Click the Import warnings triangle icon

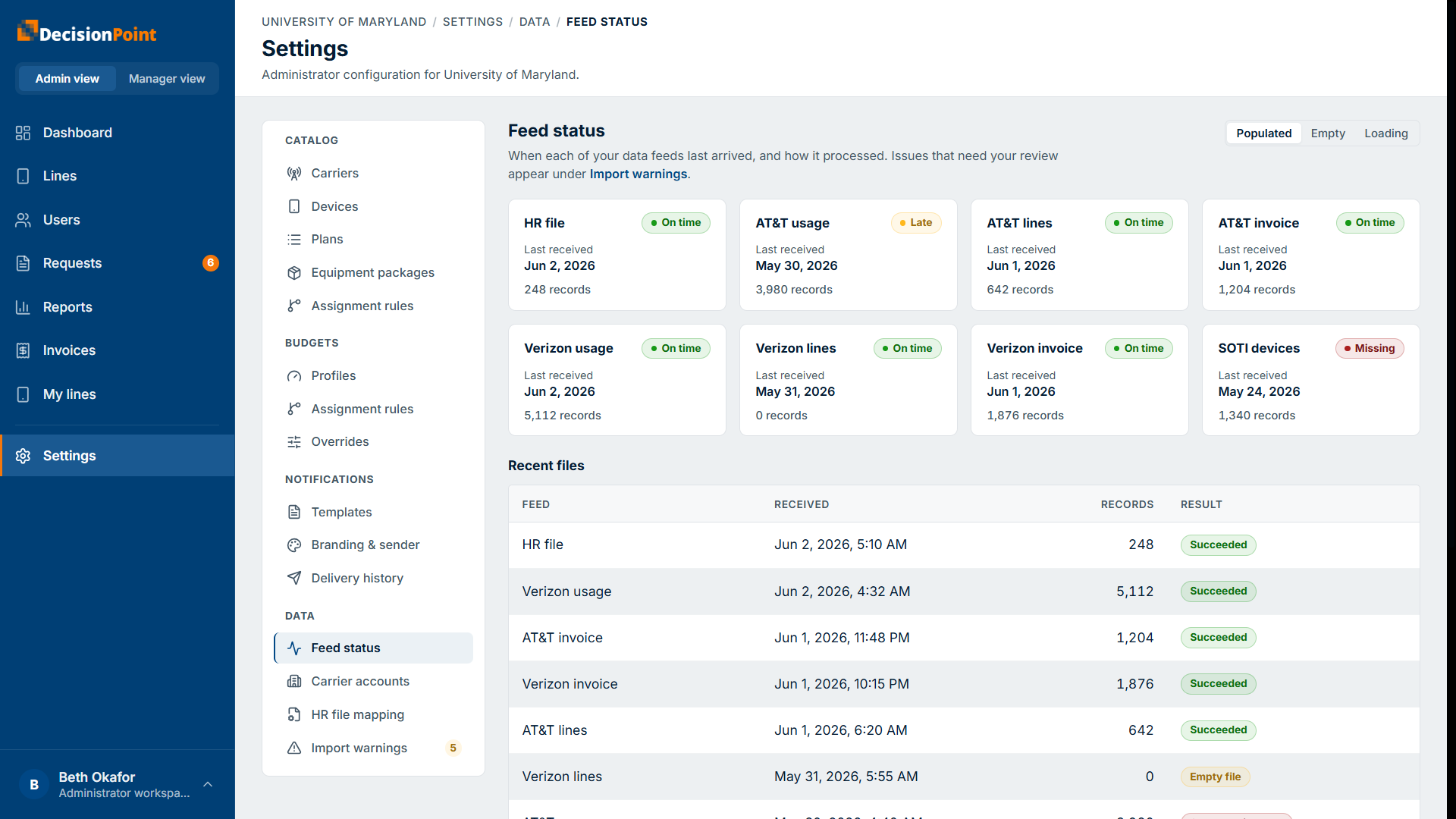[x=294, y=748]
